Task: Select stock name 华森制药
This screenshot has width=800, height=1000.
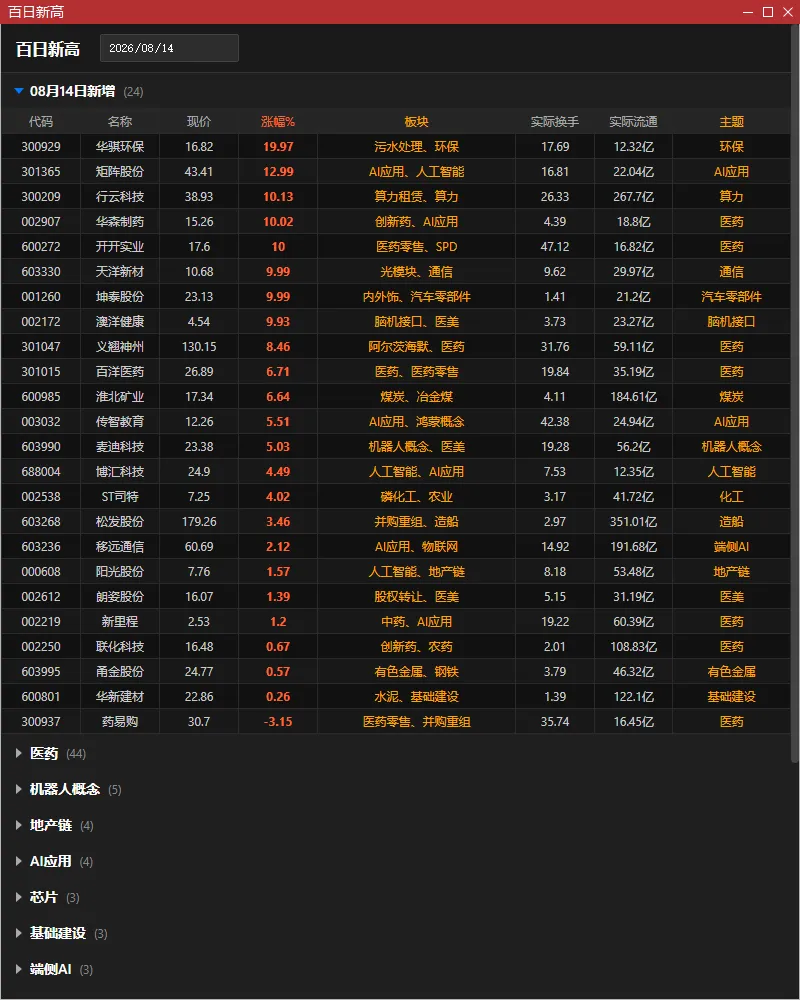Action: 120,222
